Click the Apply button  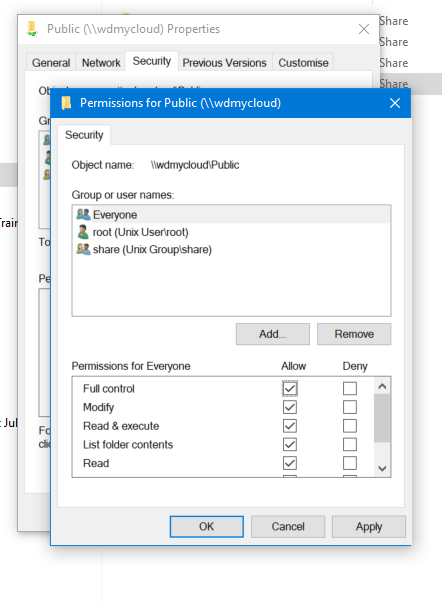click(x=369, y=527)
